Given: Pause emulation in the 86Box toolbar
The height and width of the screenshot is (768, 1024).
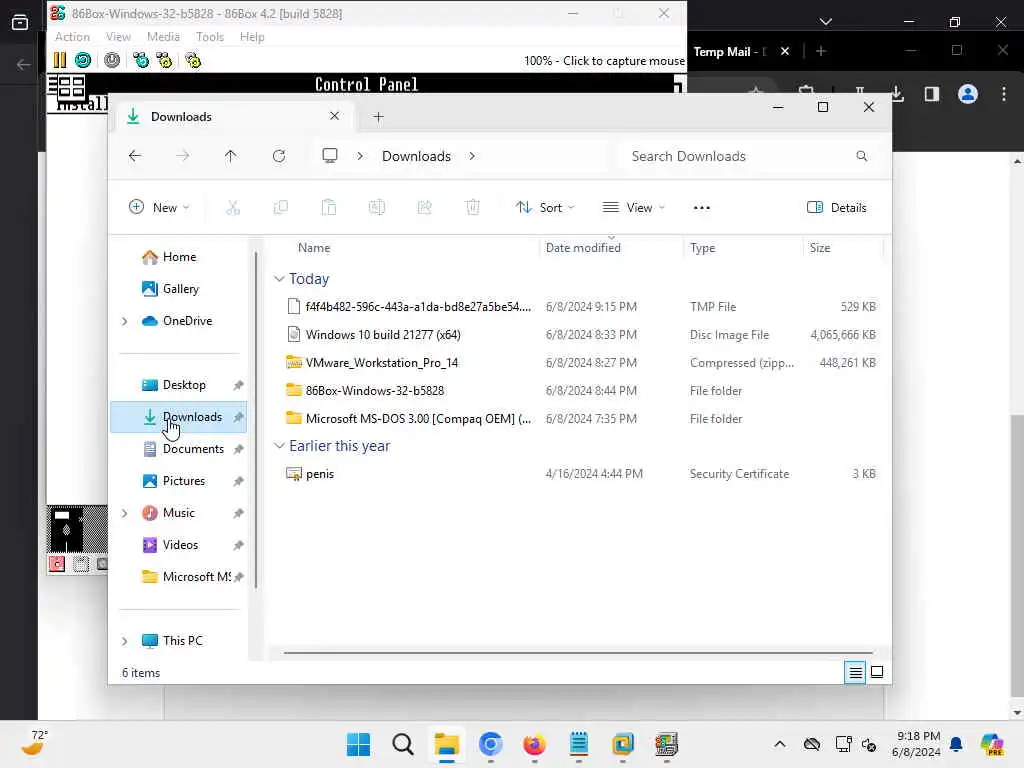Looking at the screenshot, I should [59, 61].
